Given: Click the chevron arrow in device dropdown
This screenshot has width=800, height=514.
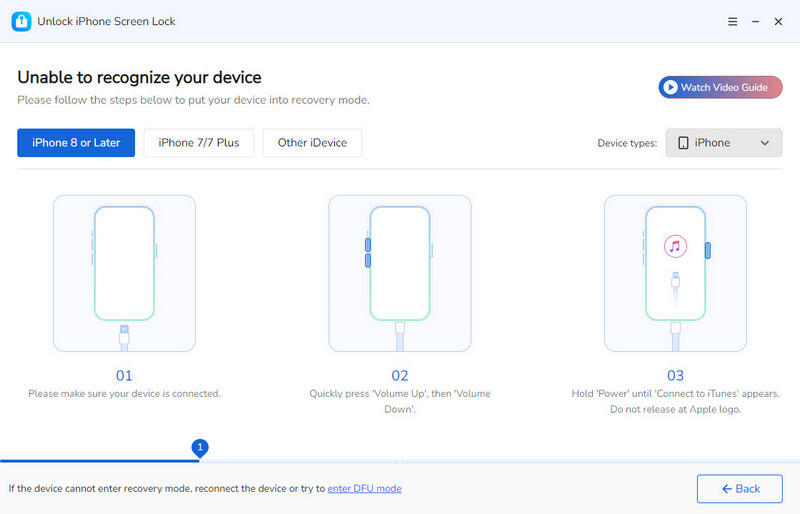Looking at the screenshot, I should pyautogui.click(x=765, y=143).
